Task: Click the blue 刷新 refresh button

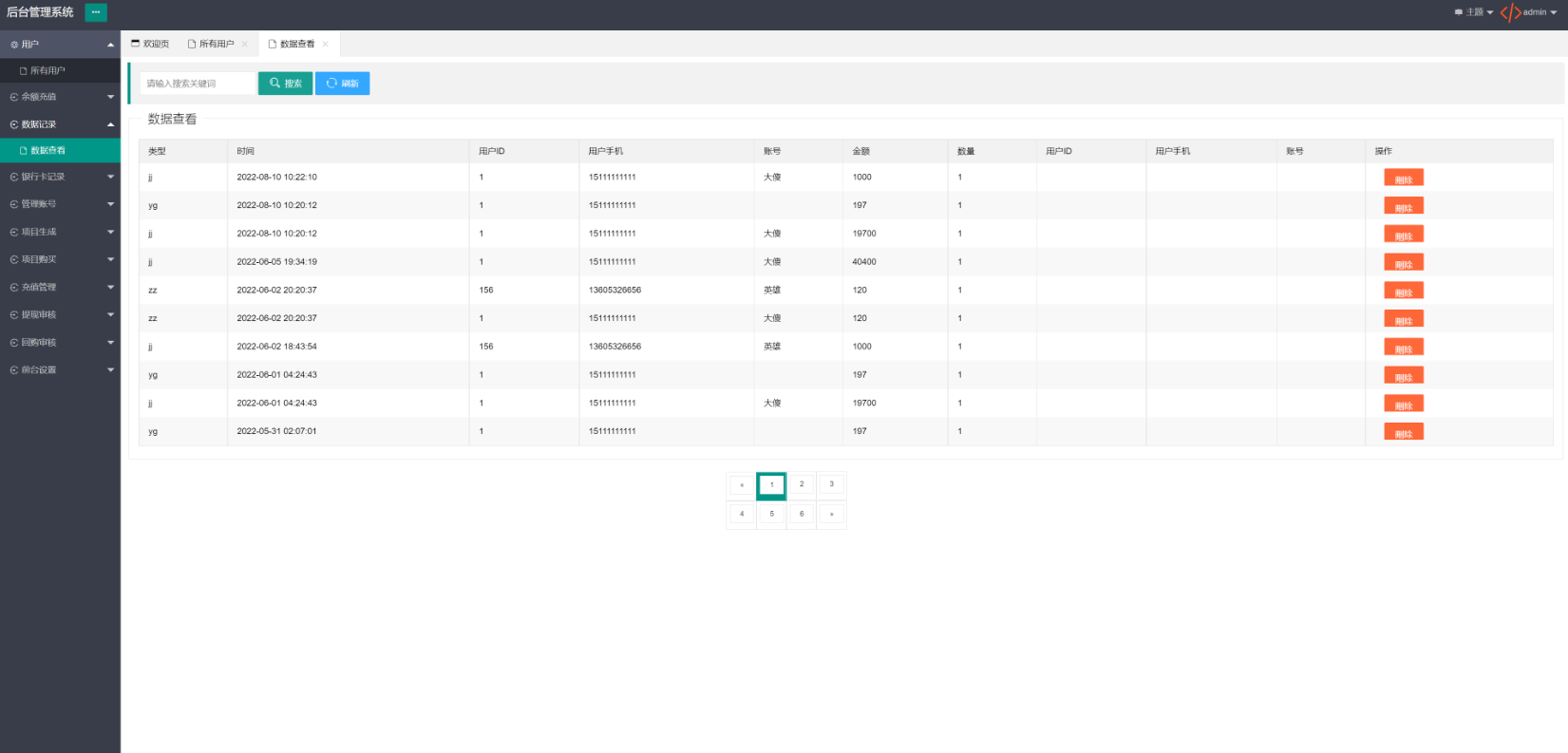Action: point(342,84)
